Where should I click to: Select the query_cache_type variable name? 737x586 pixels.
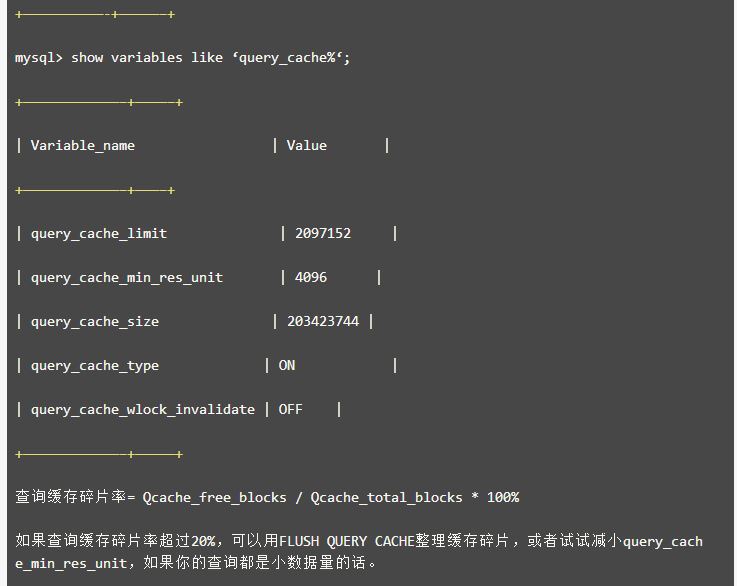coord(94,366)
